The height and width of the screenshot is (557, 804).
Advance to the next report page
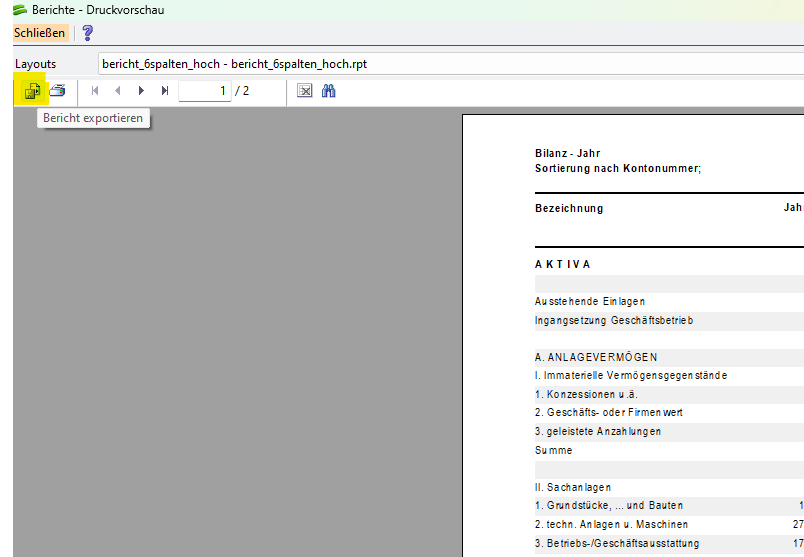(x=141, y=91)
